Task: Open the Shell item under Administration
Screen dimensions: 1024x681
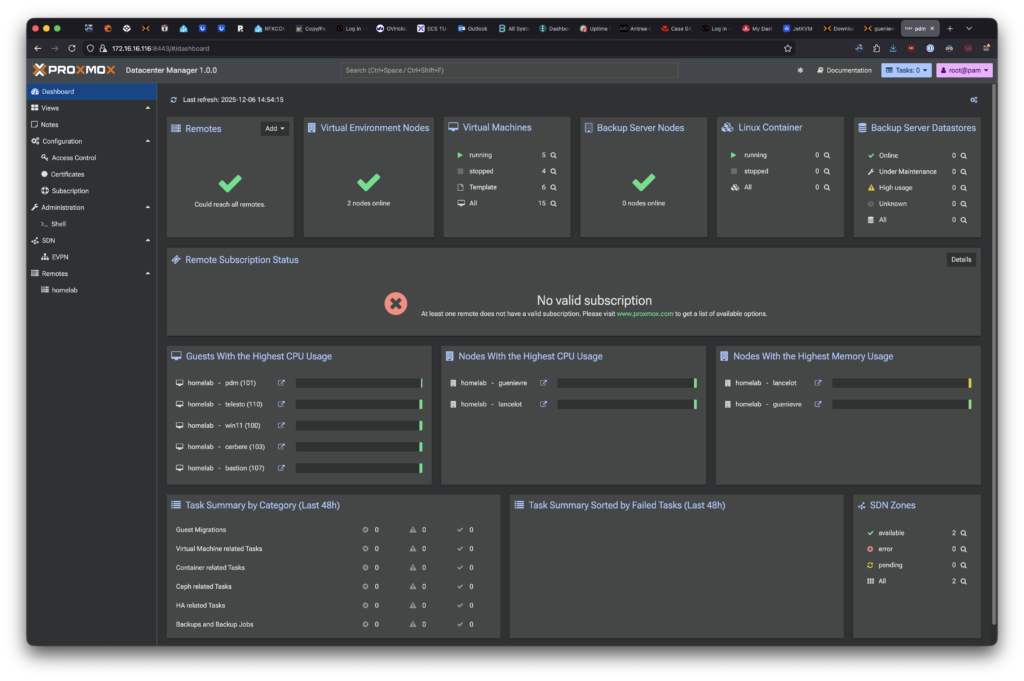Action: [x=59, y=224]
